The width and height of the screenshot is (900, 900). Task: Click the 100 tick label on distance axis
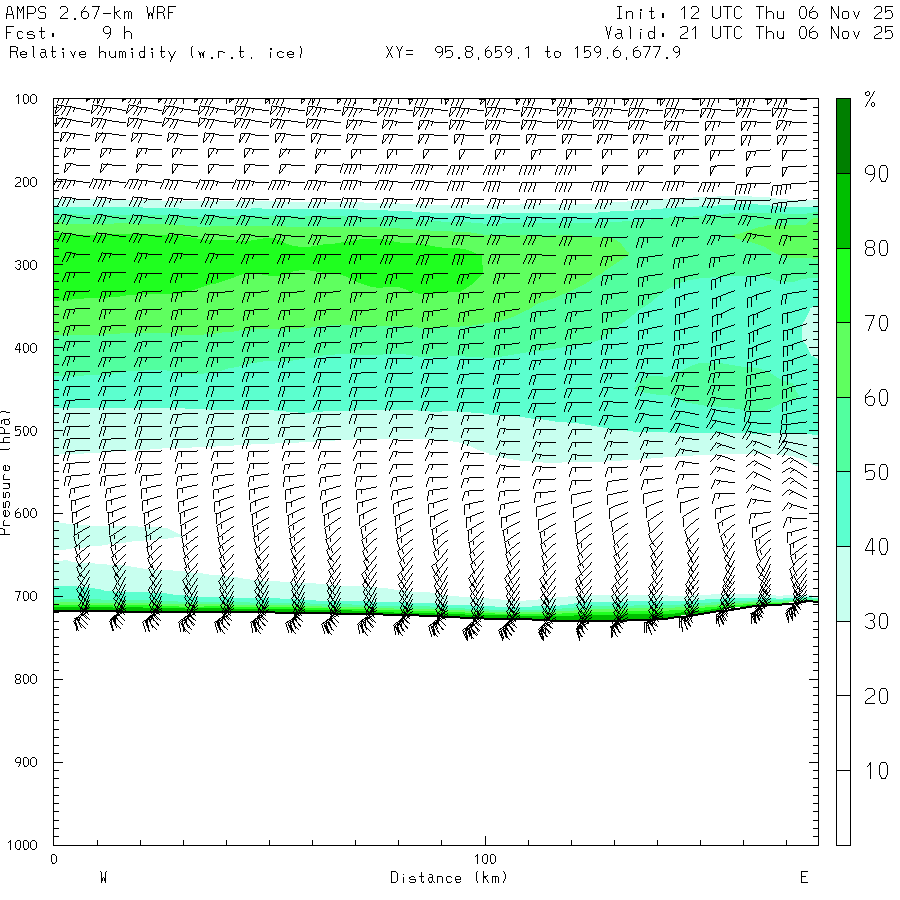coord(485,859)
